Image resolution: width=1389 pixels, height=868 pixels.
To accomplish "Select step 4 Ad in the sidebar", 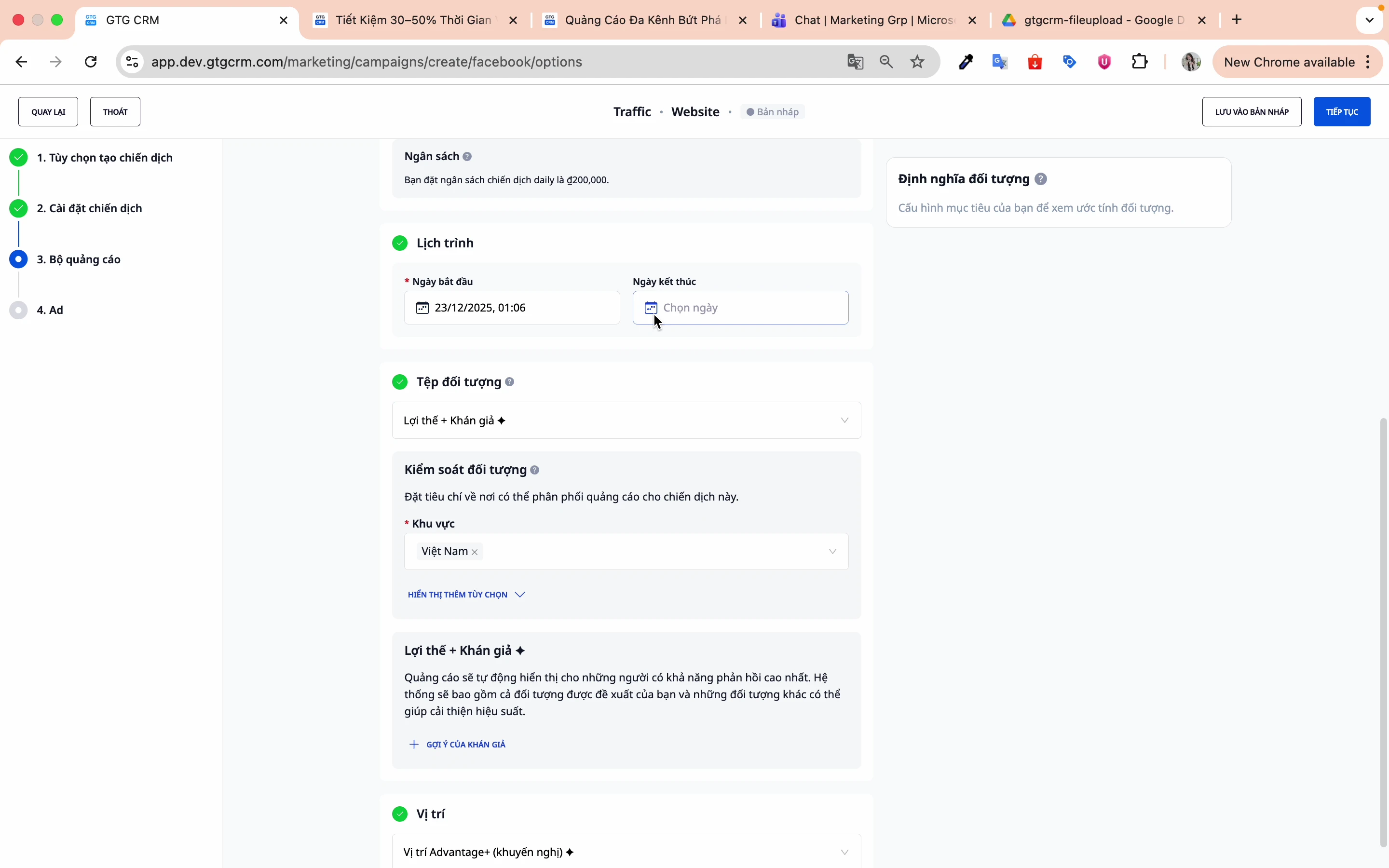I will coord(50,310).
